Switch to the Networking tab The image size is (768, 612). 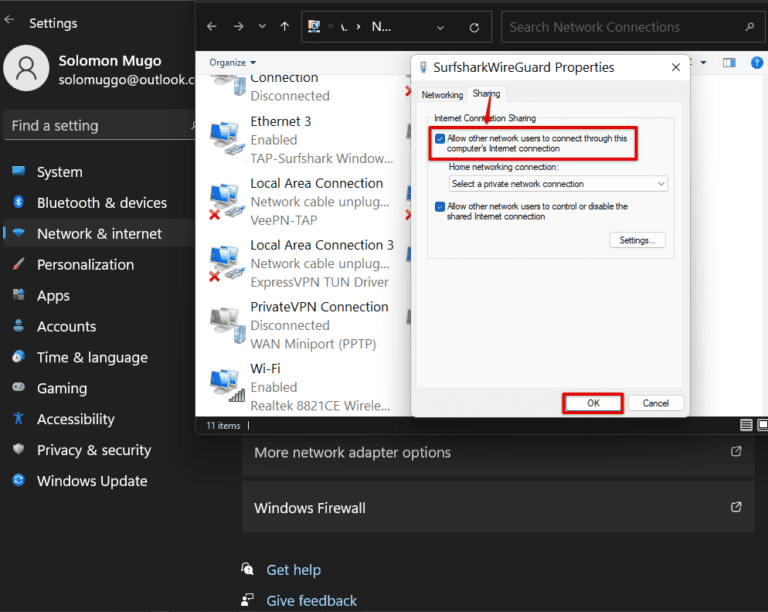click(442, 95)
